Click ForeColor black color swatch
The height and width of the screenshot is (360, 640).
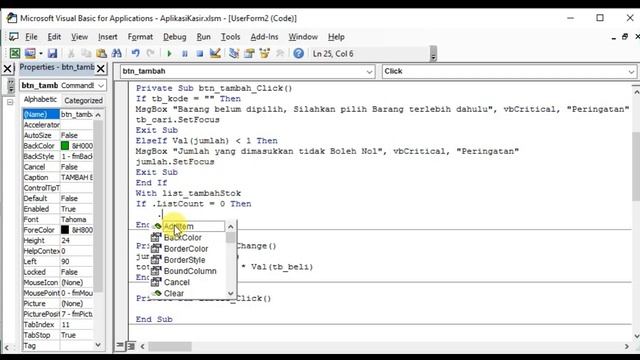click(x=64, y=230)
